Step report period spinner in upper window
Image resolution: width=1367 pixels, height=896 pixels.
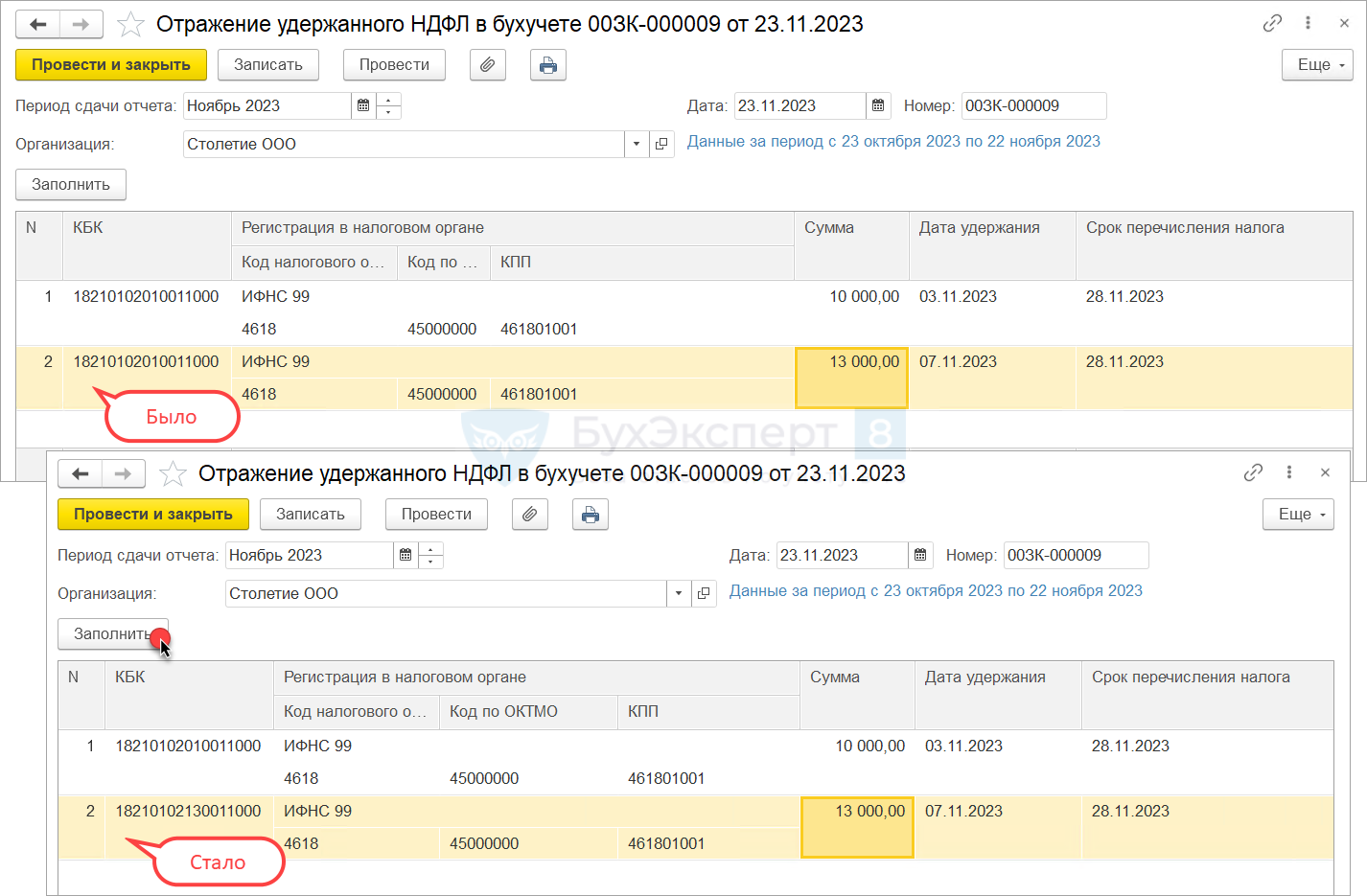pos(388,106)
